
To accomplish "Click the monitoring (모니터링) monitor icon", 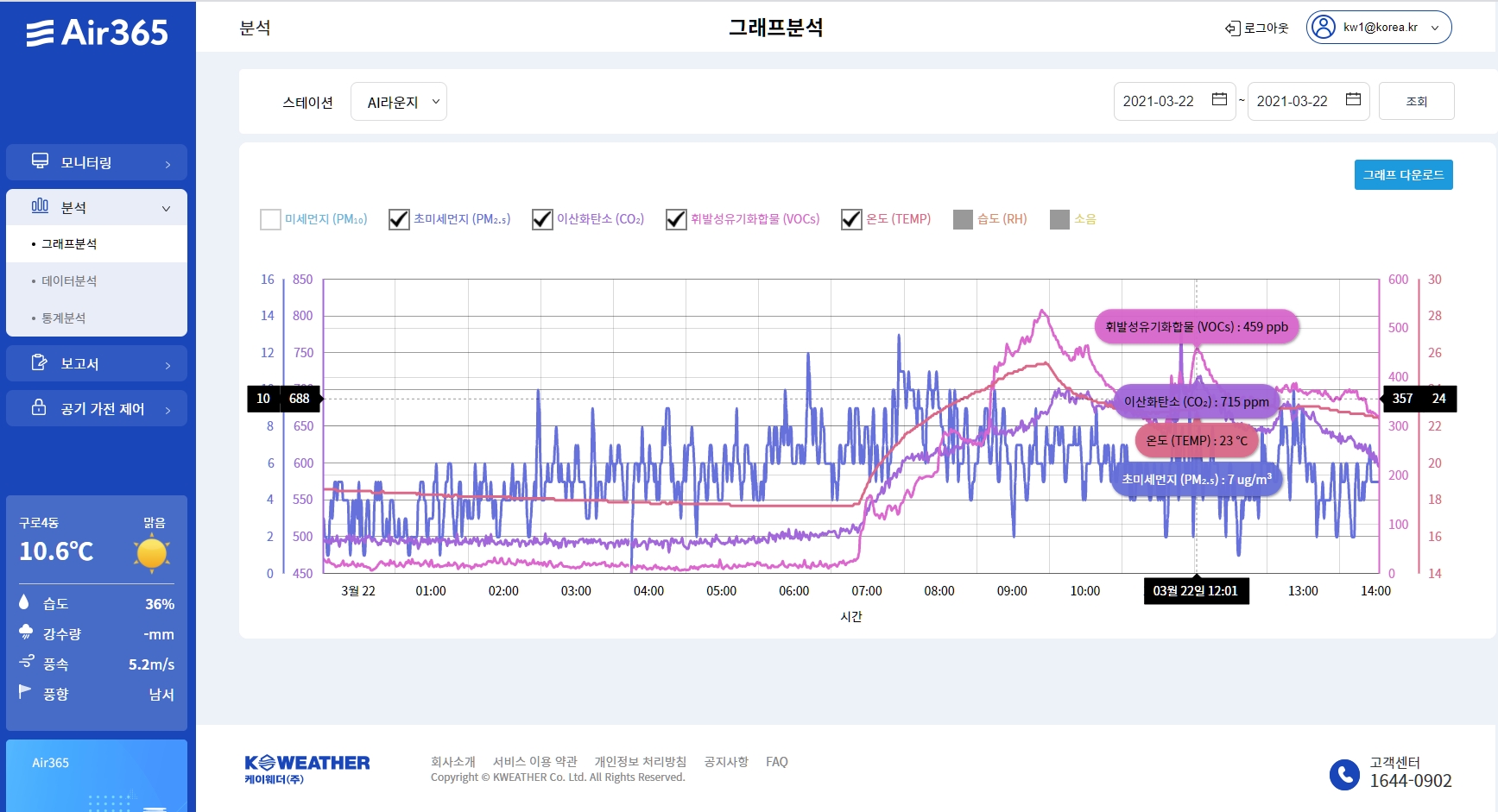I will point(40,161).
